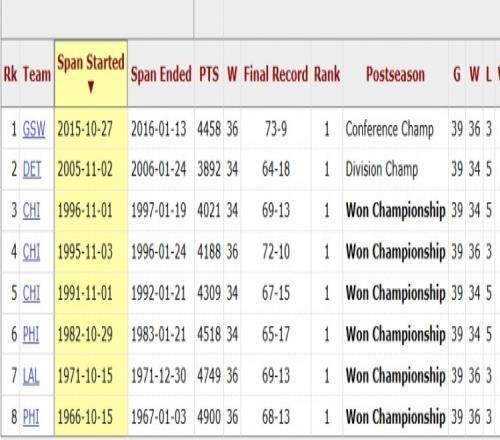This screenshot has width=500, height=440.
Task: Open the PHI link in row 8
Action: 31,417
